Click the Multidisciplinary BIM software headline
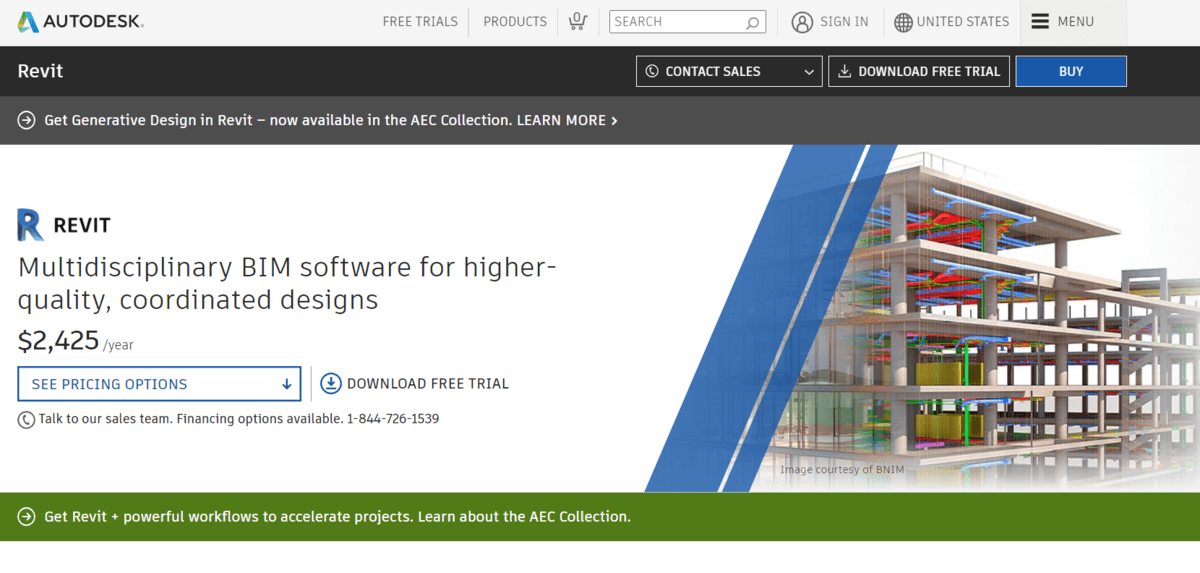The image size is (1200, 573). coord(287,283)
